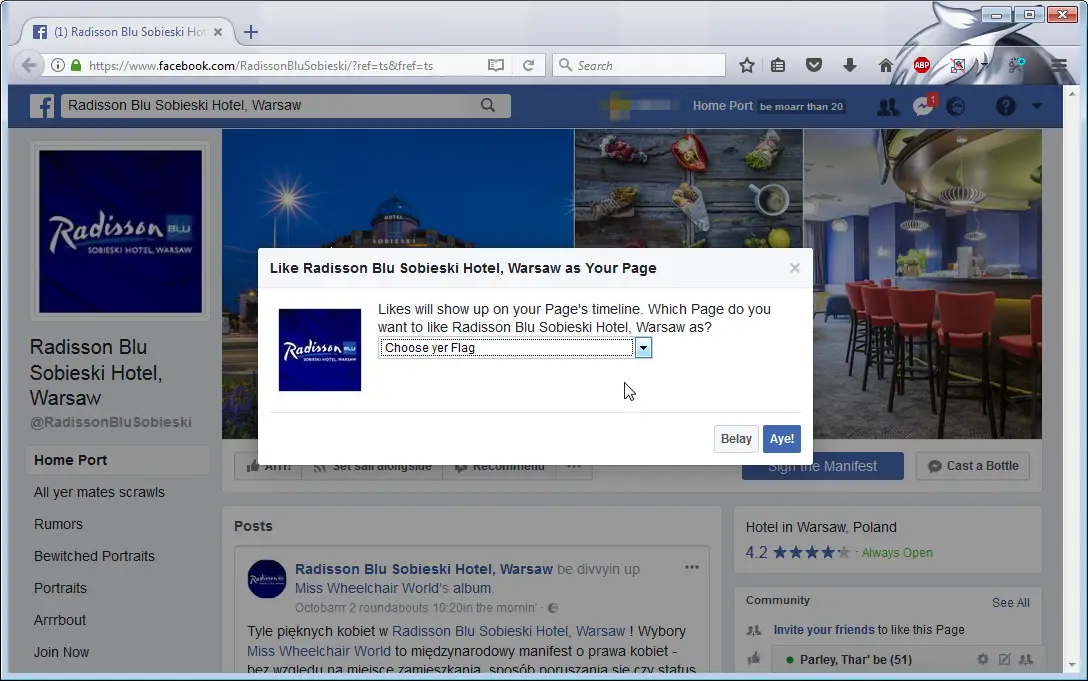The width and height of the screenshot is (1088, 681).
Task: Click the ellipsis menu on the post
Action: 692,567
